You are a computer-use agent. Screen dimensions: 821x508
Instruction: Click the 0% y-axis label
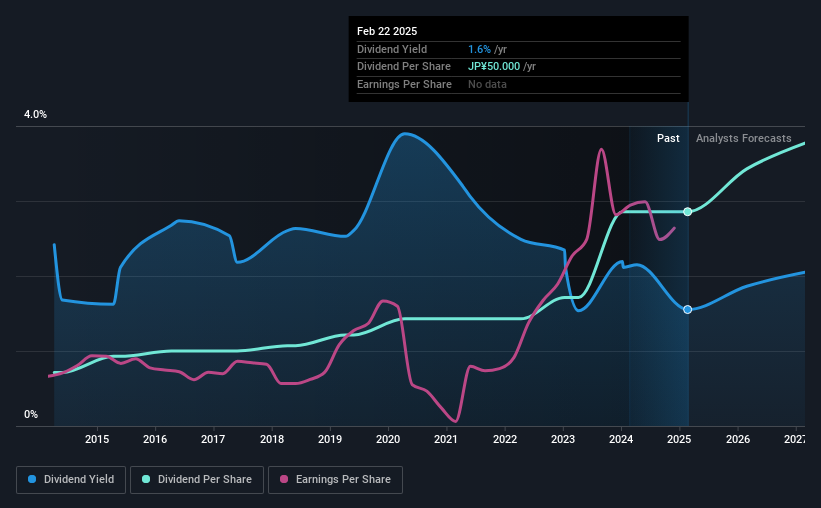(x=31, y=414)
